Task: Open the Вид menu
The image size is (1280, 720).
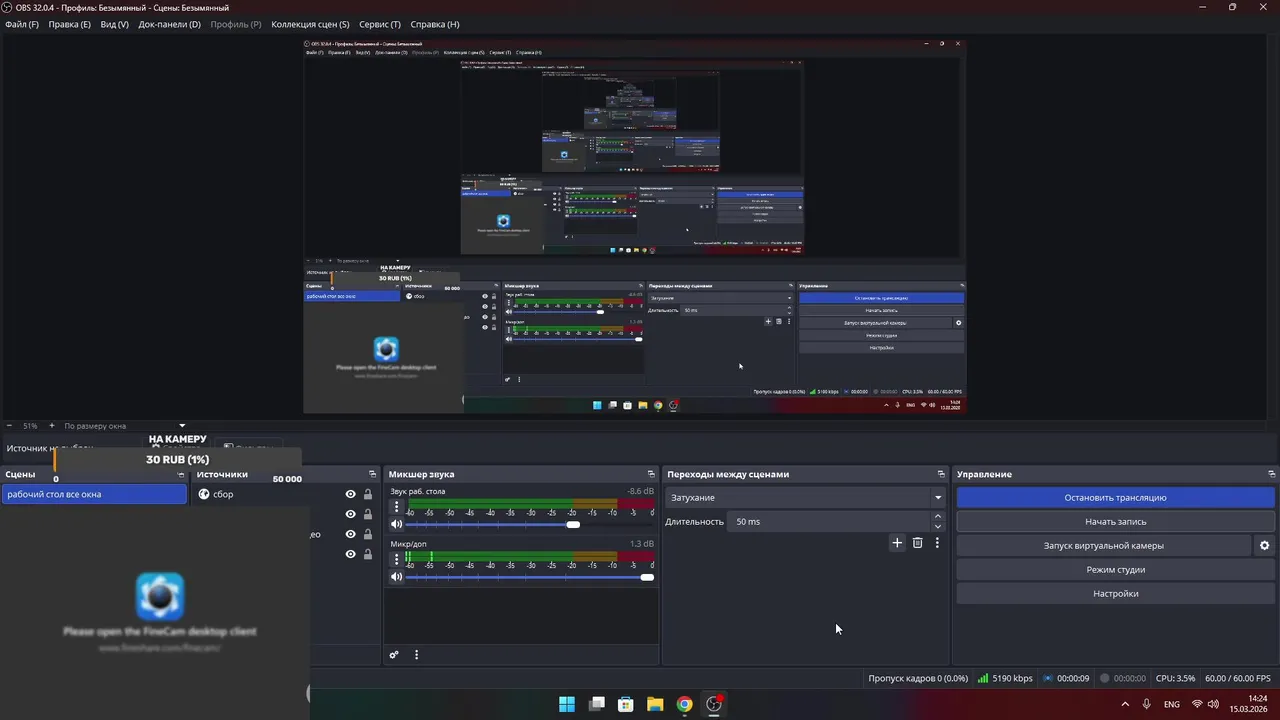Action: [x=115, y=24]
